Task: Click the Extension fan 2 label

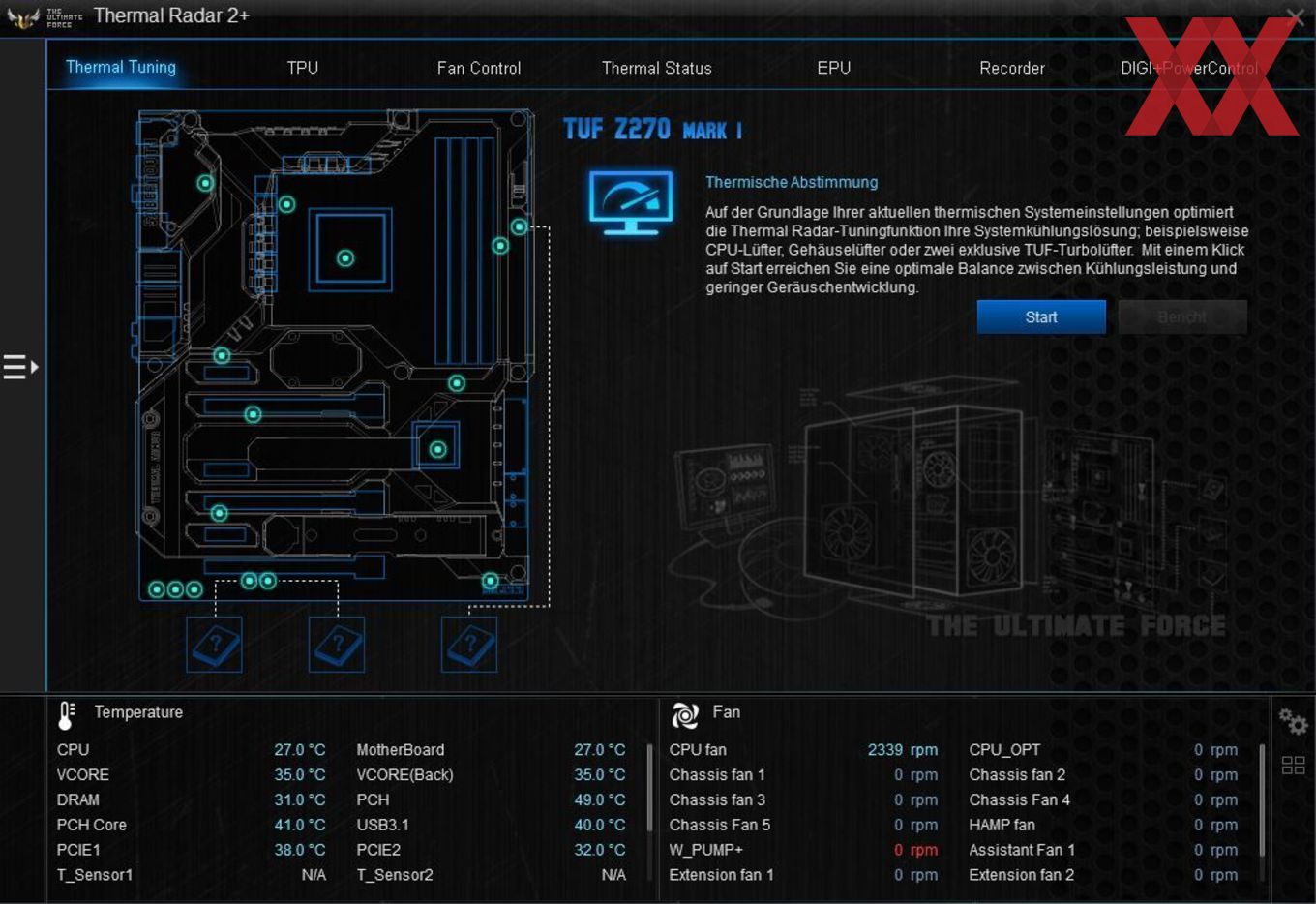Action: coord(1021,875)
